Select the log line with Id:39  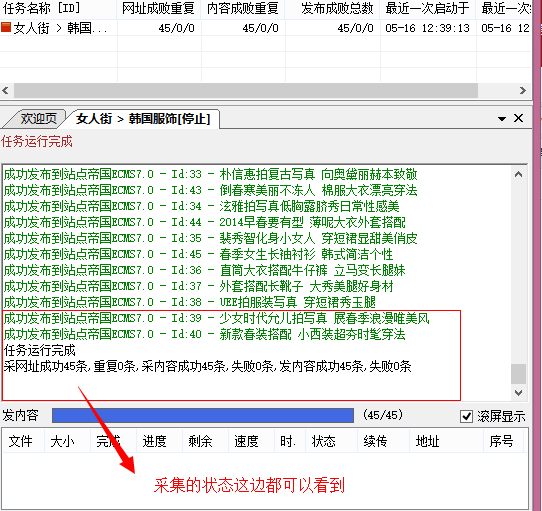click(216, 318)
